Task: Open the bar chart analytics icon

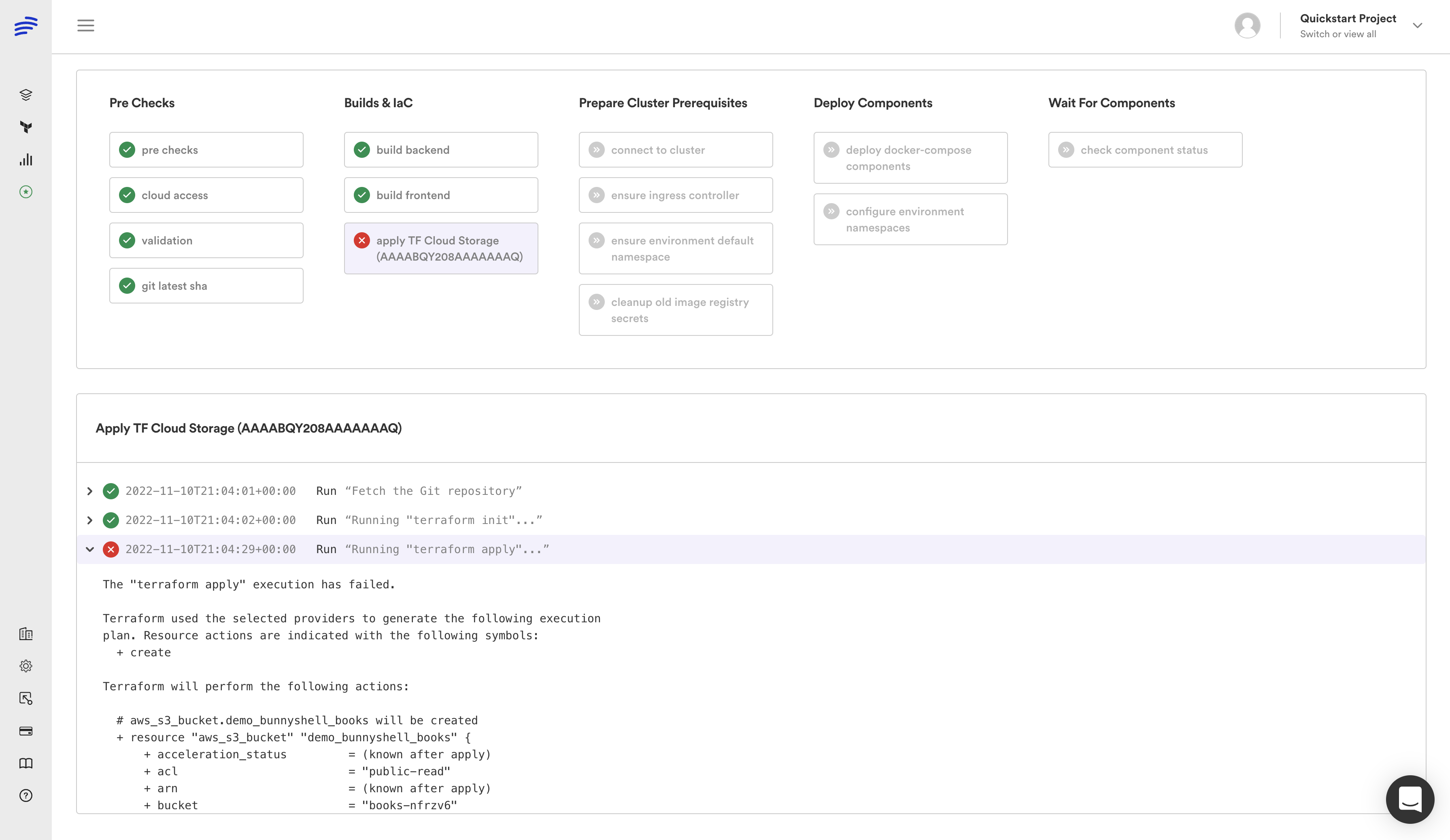Action: (26, 160)
